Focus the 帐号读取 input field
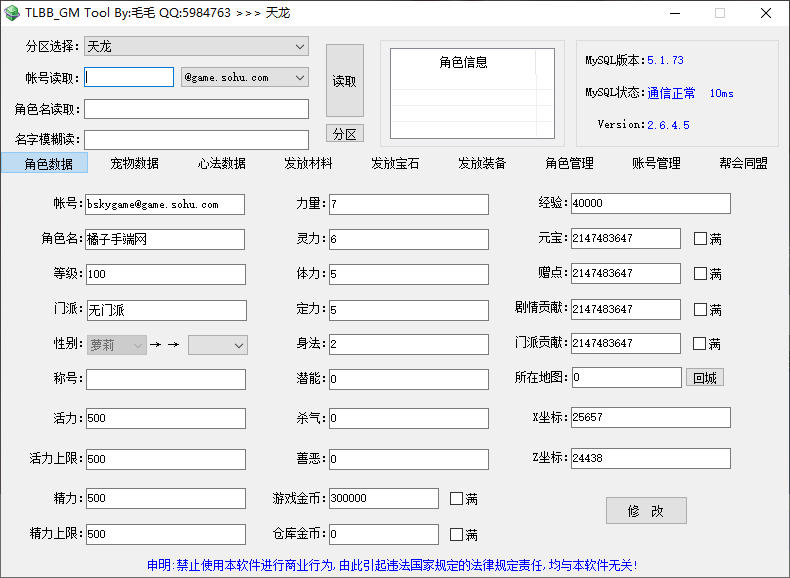The width and height of the screenshot is (790, 578). (x=129, y=77)
